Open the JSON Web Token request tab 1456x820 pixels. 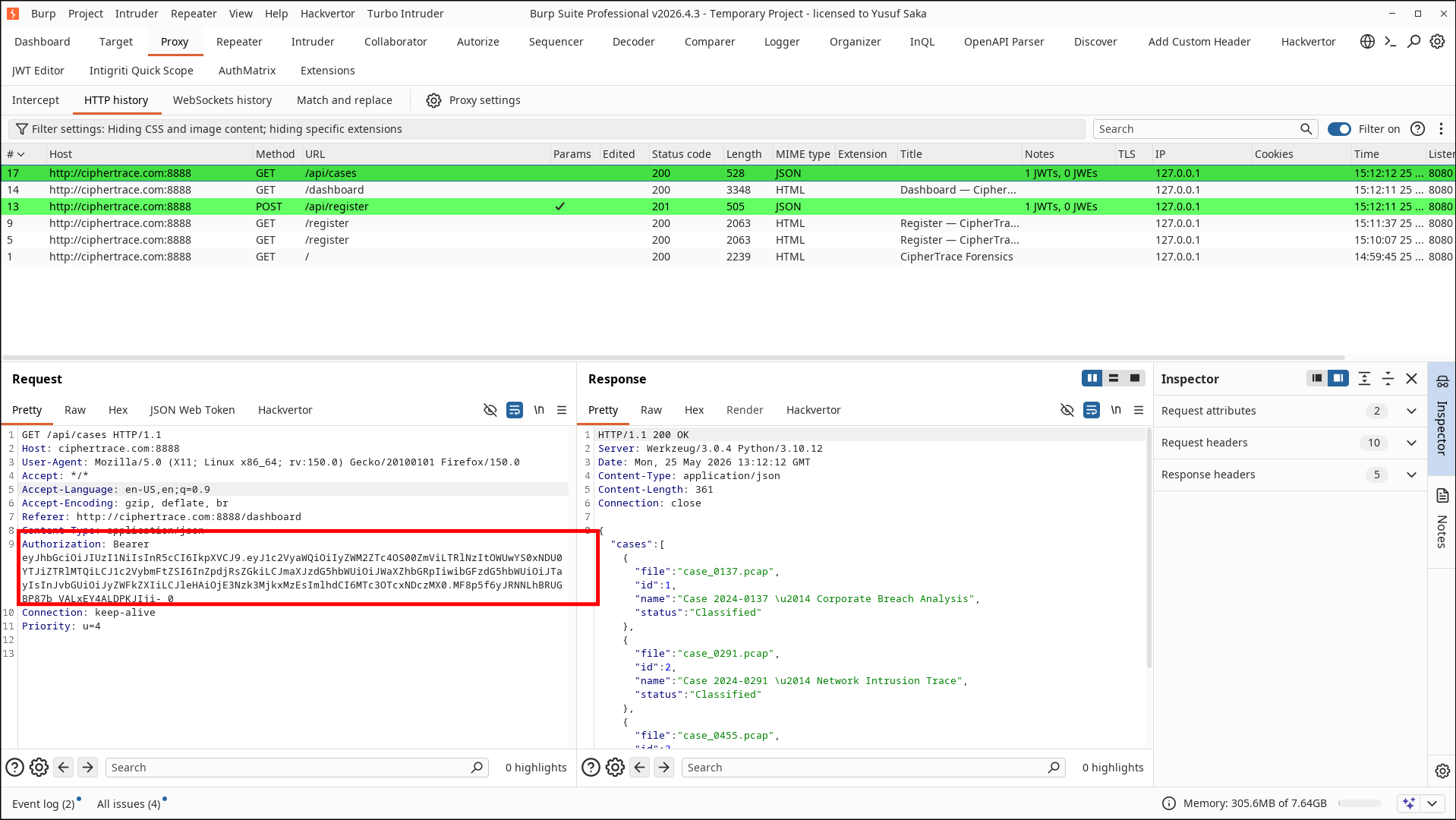point(192,410)
